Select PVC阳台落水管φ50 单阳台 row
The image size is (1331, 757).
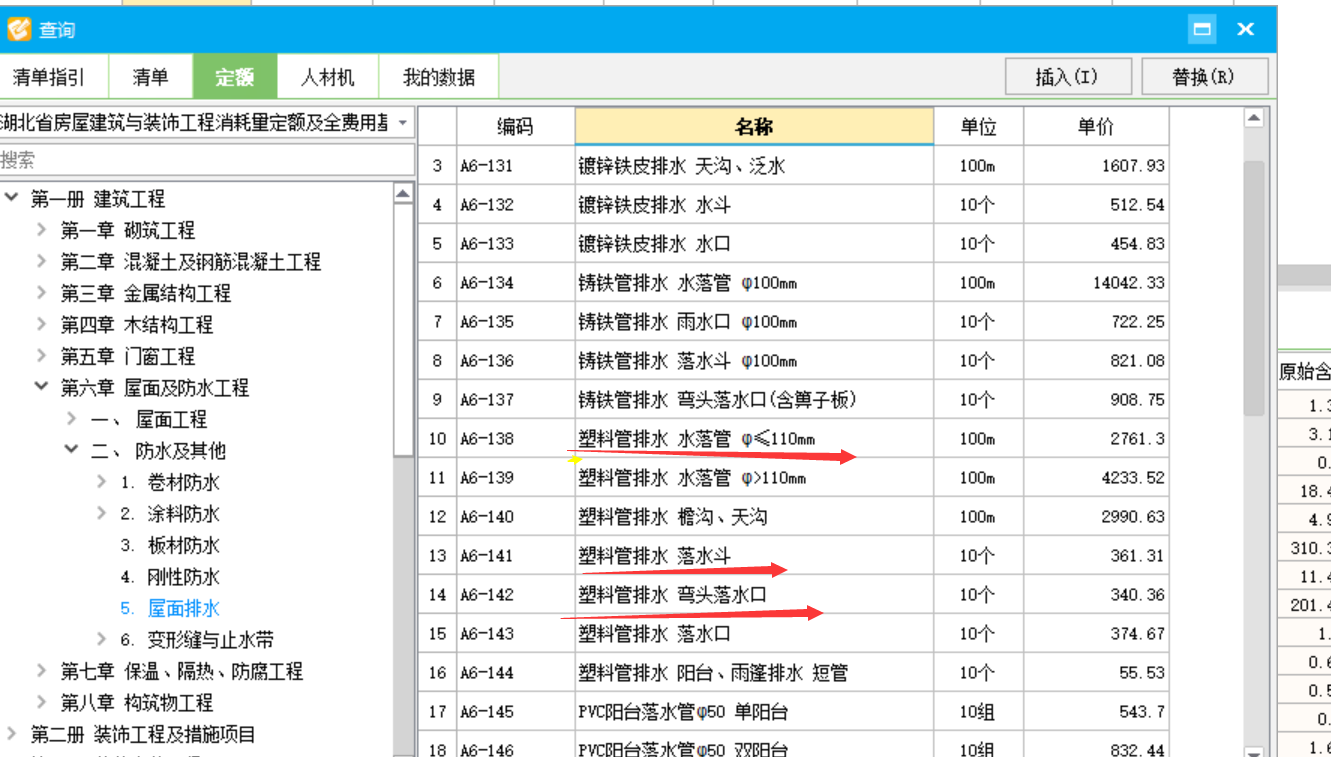pos(794,712)
